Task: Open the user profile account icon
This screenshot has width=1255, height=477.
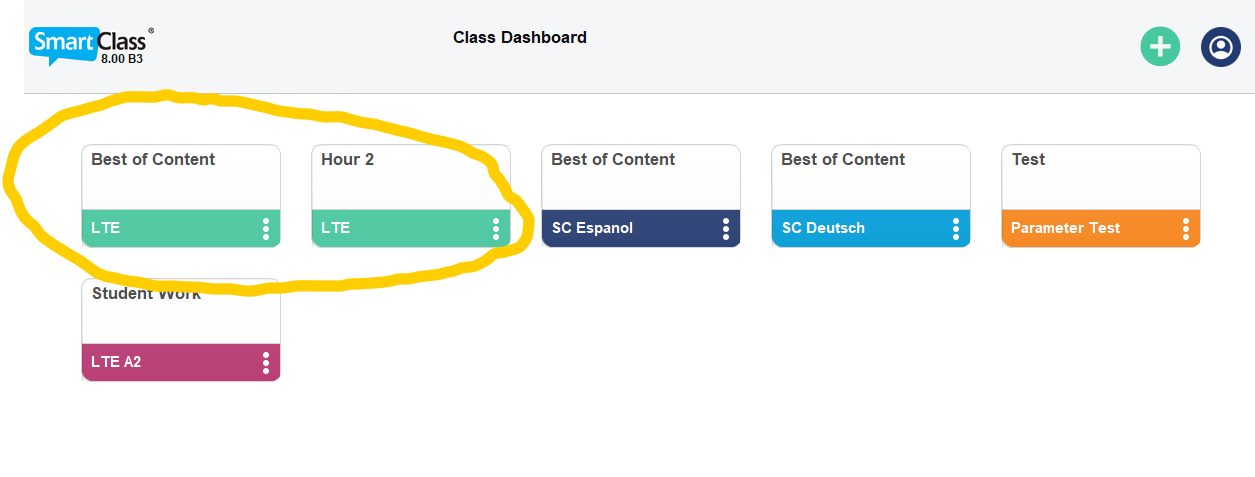Action: coord(1220,47)
